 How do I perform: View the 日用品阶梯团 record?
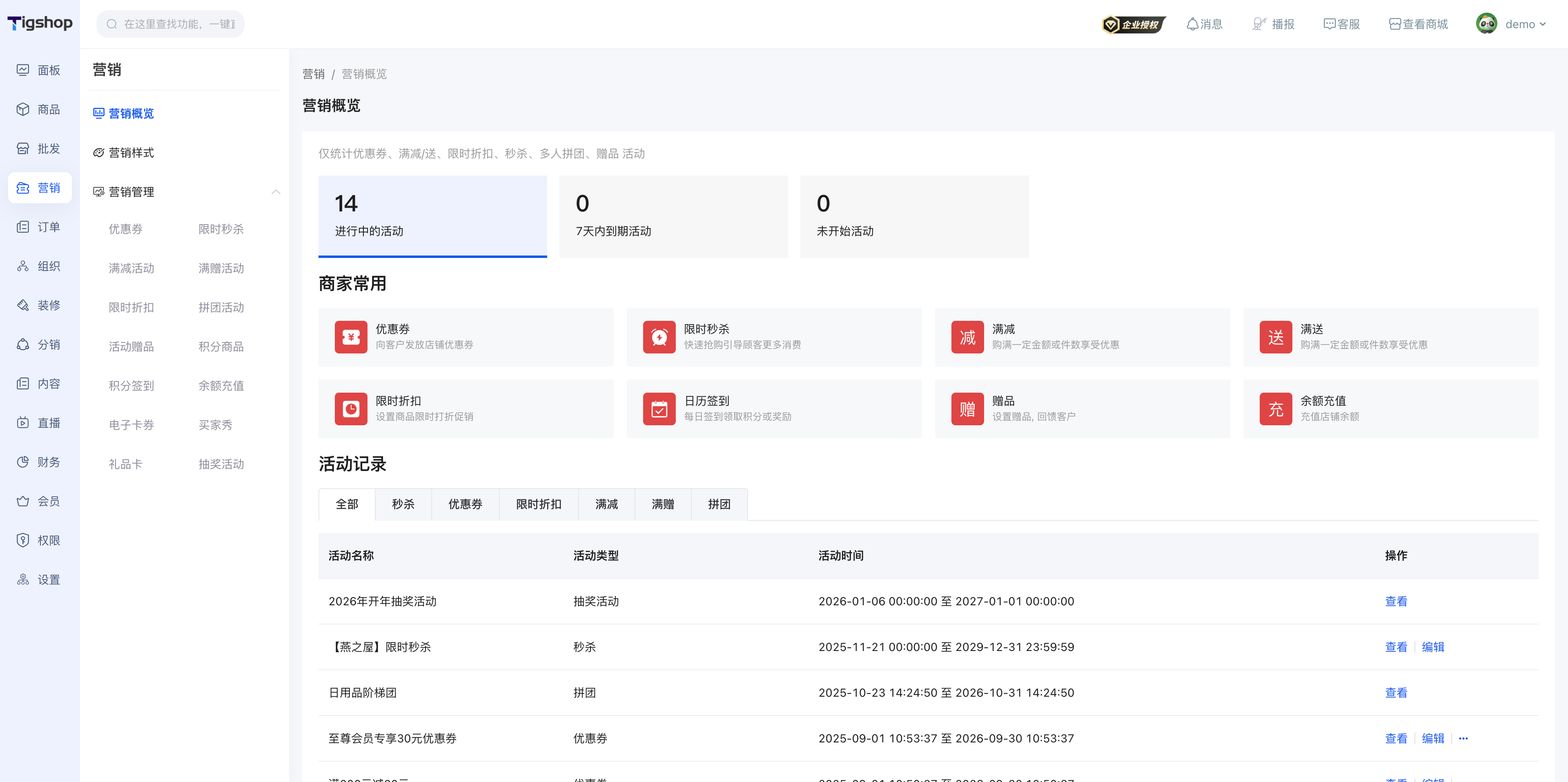1396,693
